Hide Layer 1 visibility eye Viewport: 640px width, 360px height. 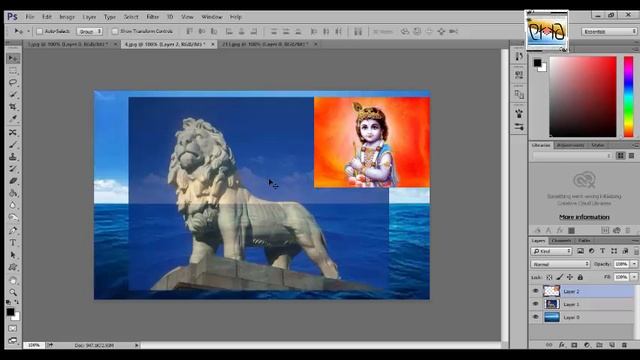point(536,304)
